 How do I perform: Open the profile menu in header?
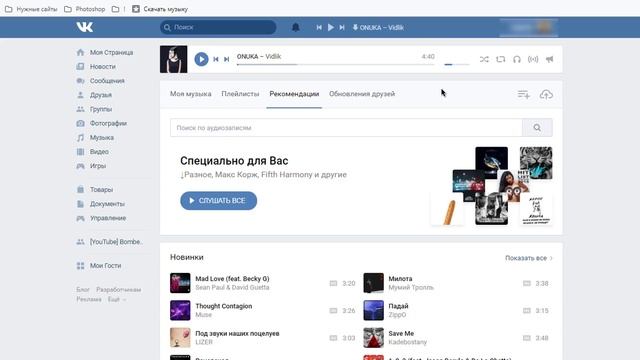[x=529, y=27]
